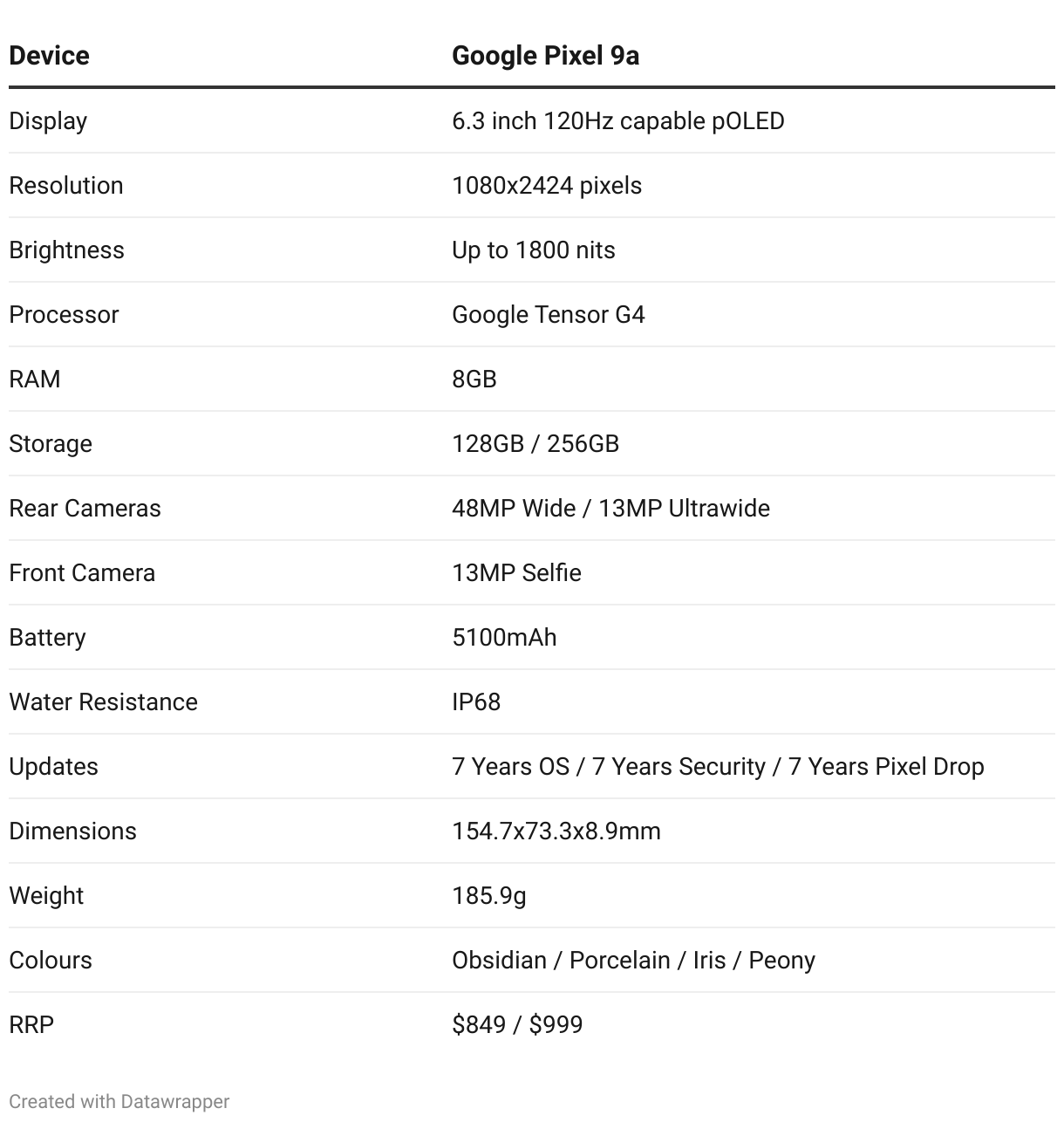Click the Device column header
This screenshot has width=1064, height=1122.
pos(49,56)
